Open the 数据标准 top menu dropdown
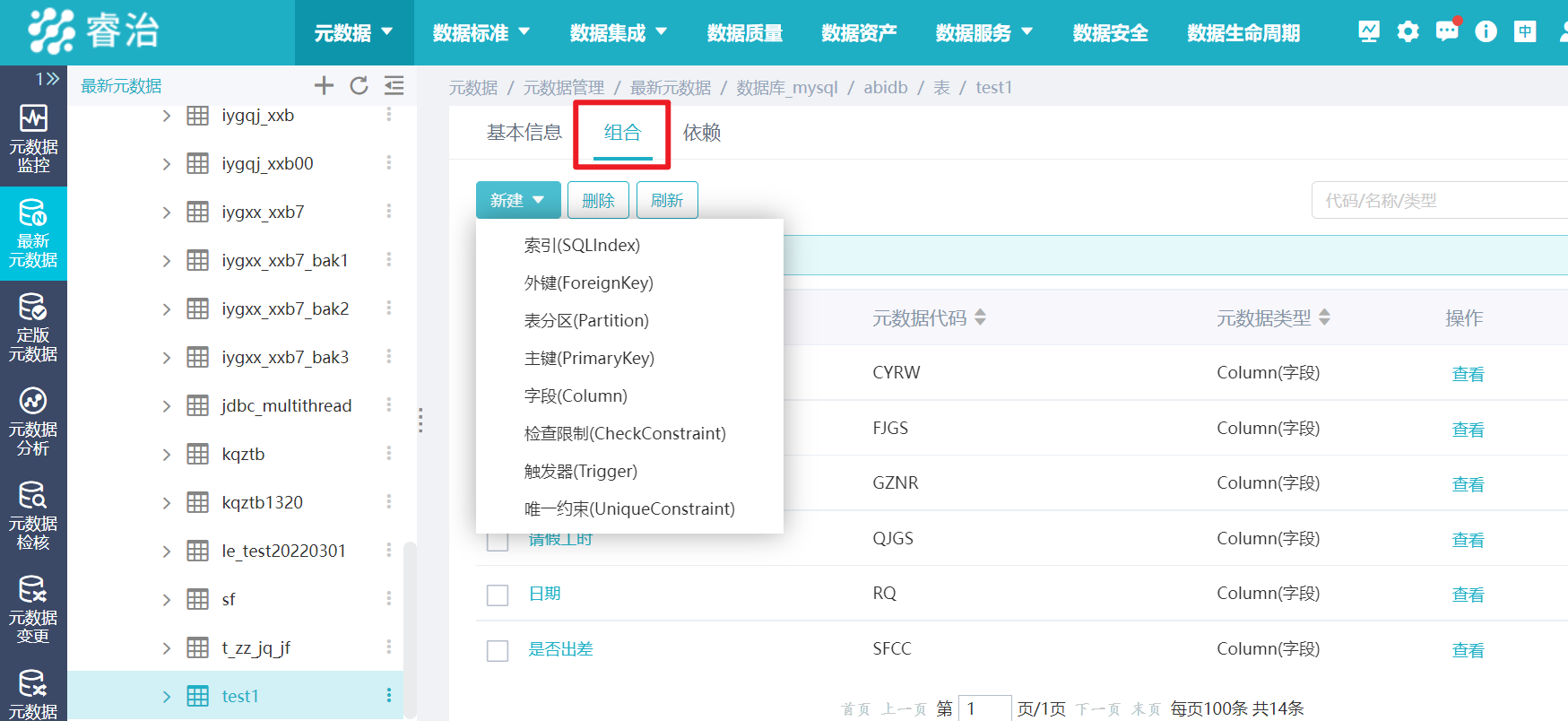 481,33
